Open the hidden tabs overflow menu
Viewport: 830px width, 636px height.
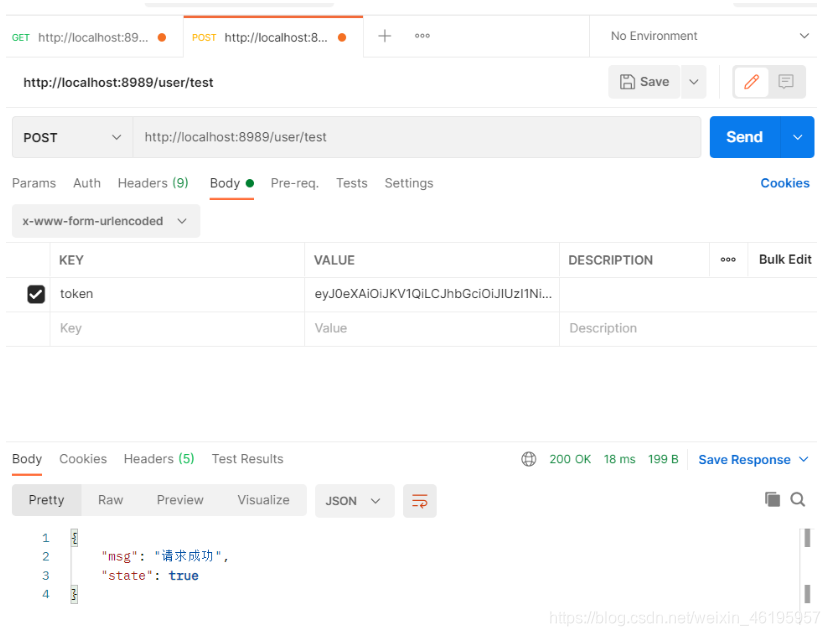point(421,36)
